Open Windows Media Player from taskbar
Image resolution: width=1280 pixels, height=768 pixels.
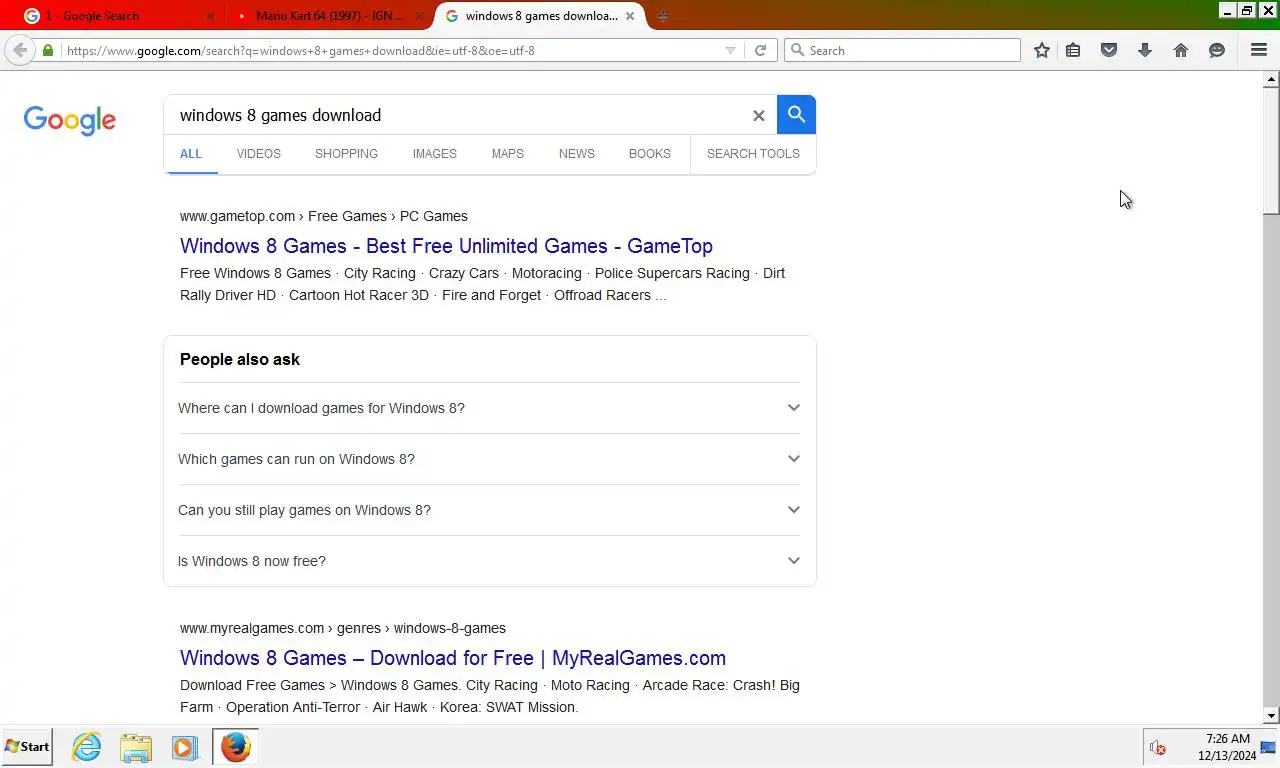(x=184, y=747)
